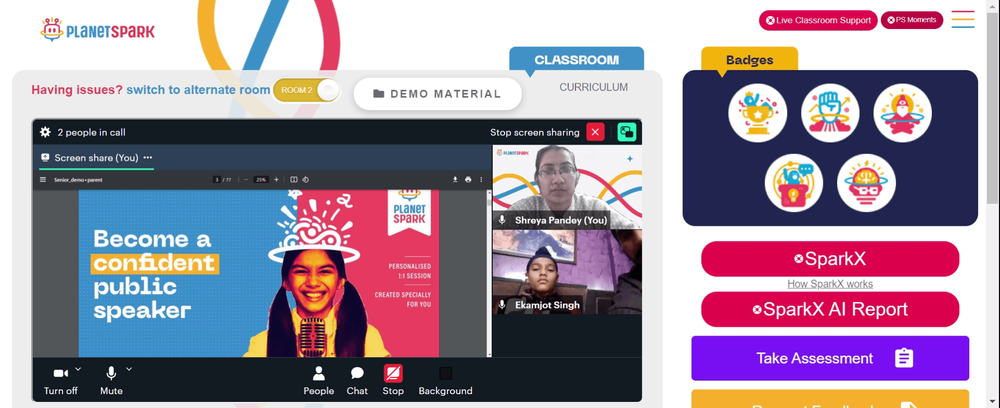
Task: Click the green screen layout icon
Action: click(x=627, y=132)
